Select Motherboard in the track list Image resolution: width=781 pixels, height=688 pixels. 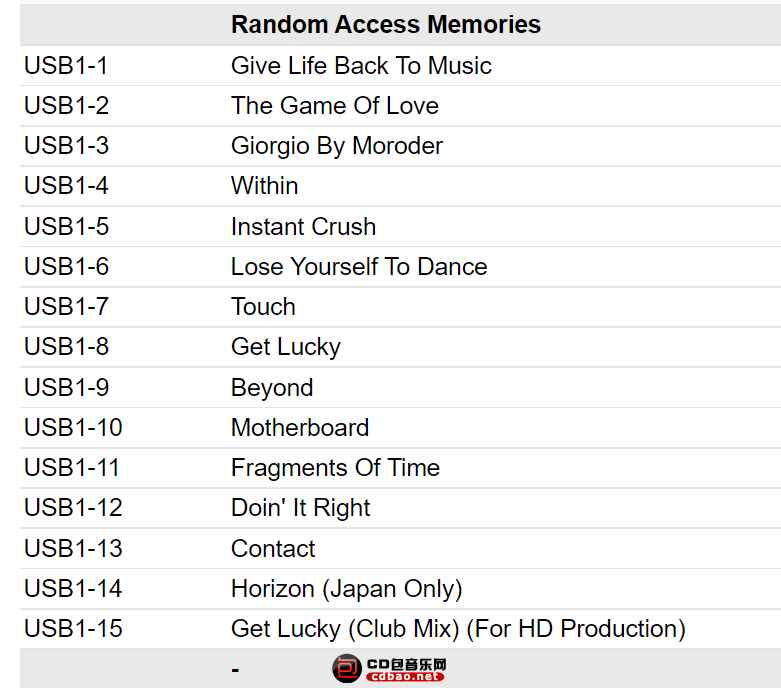coord(300,427)
